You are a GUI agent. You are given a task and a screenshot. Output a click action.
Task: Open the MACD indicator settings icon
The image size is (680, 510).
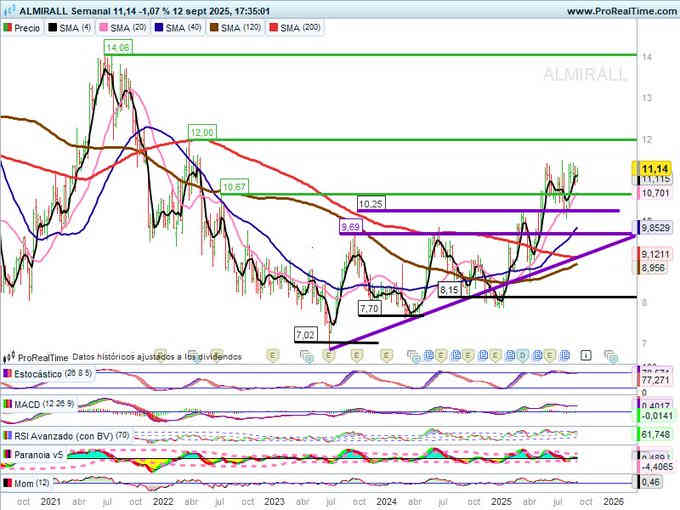pos(7,404)
